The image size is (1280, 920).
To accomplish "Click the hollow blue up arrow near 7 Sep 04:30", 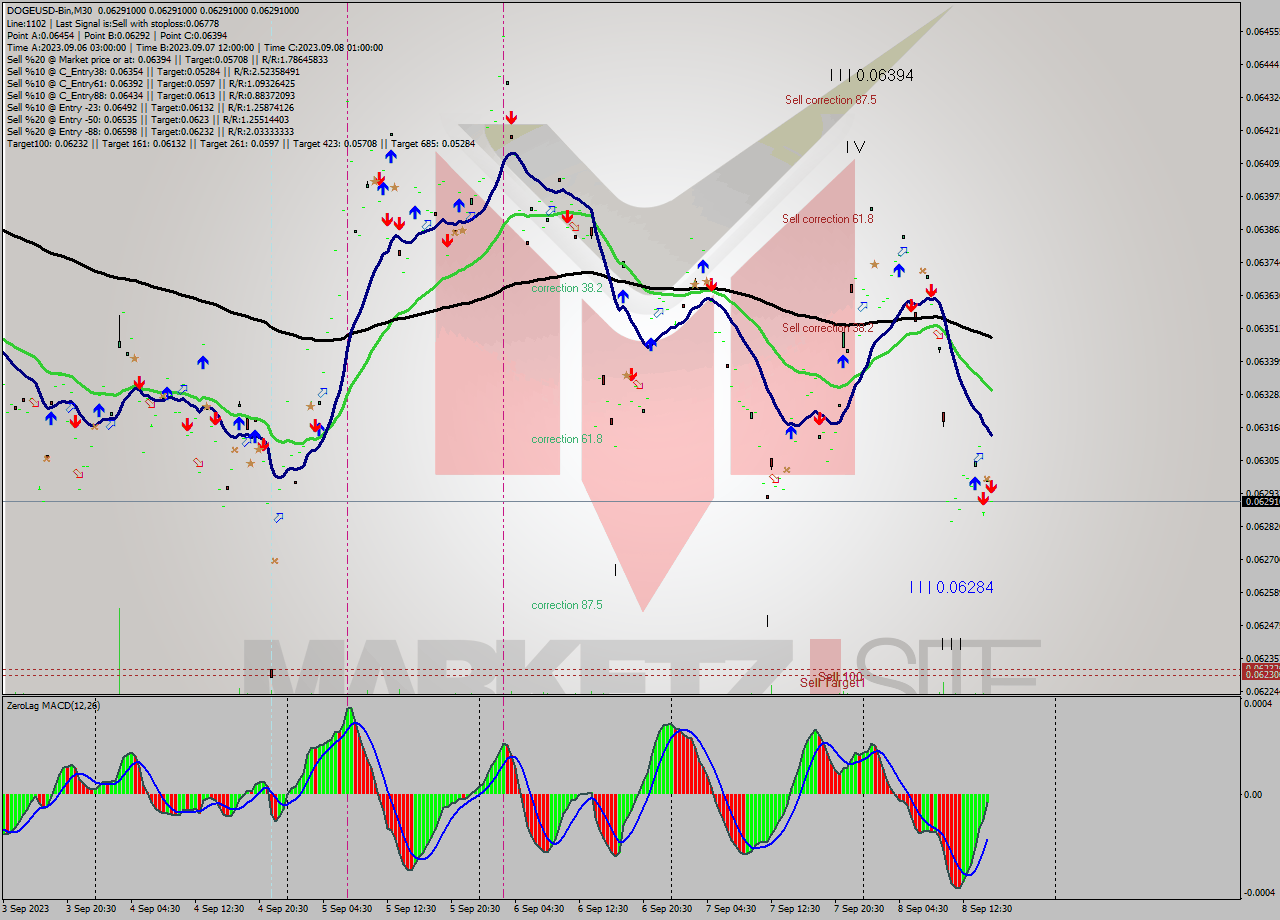I will [x=863, y=306].
